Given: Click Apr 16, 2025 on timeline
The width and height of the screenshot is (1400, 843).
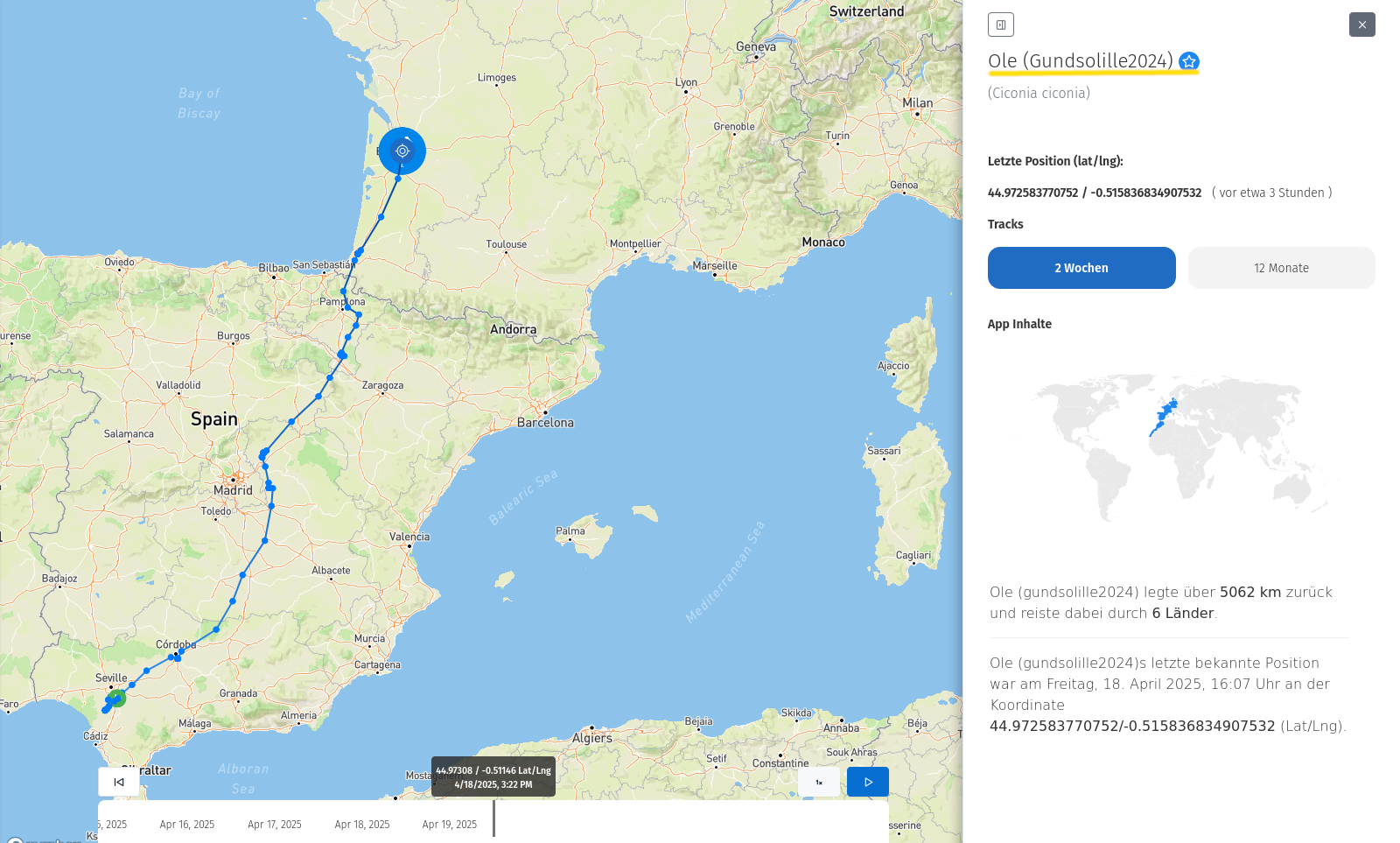Looking at the screenshot, I should (x=187, y=825).
